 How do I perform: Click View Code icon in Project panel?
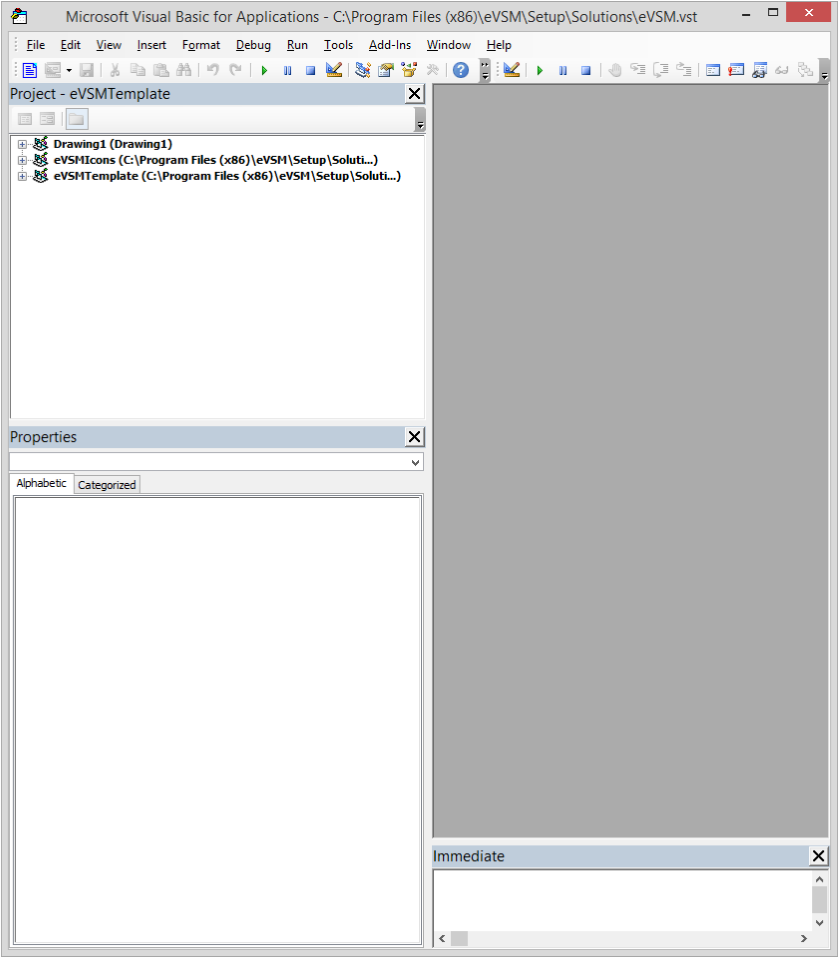pyautogui.click(x=25, y=119)
